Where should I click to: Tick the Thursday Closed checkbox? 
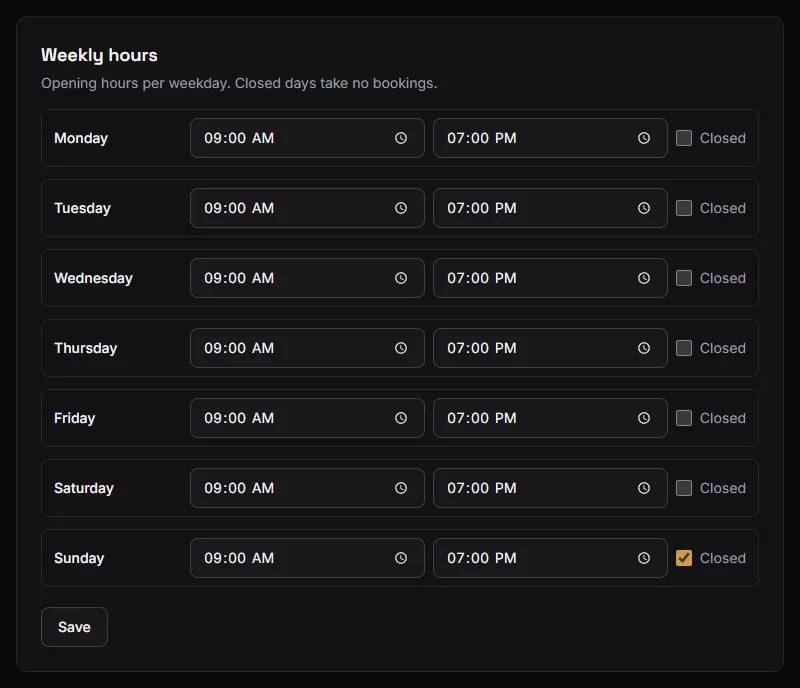(684, 348)
